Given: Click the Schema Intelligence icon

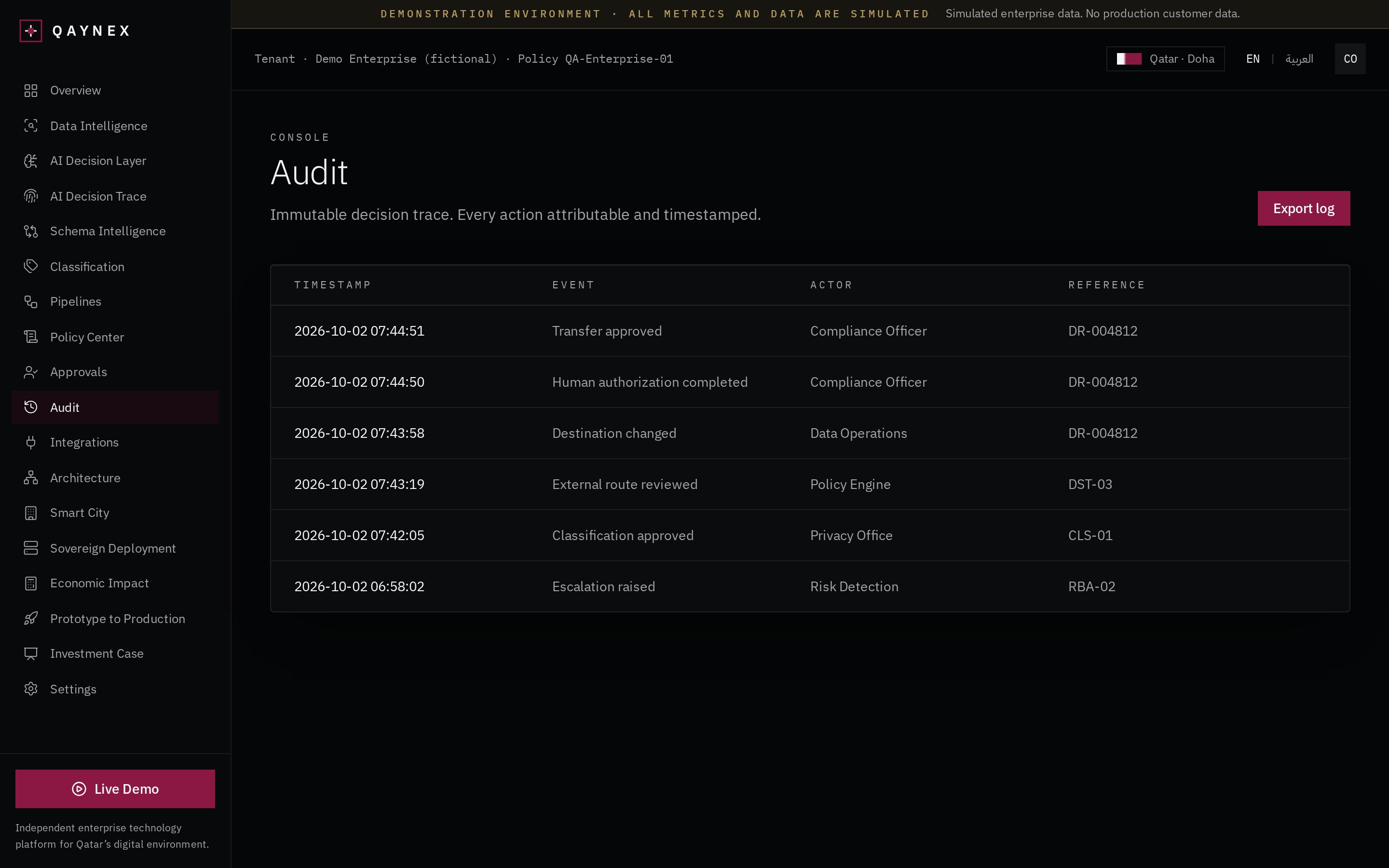Looking at the screenshot, I should coord(31,231).
